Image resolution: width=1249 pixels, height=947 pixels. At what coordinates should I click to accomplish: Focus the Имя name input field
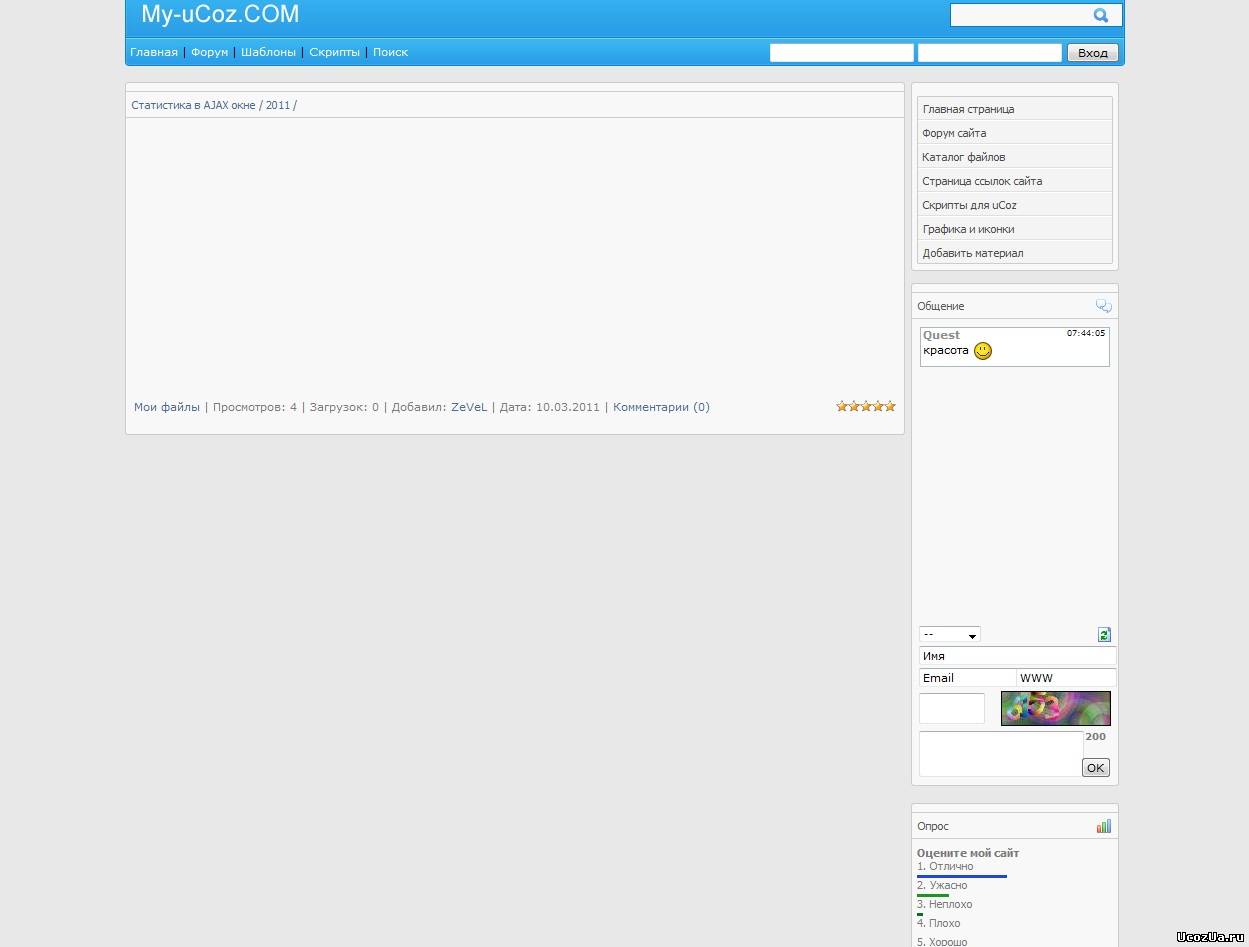[x=1016, y=656]
